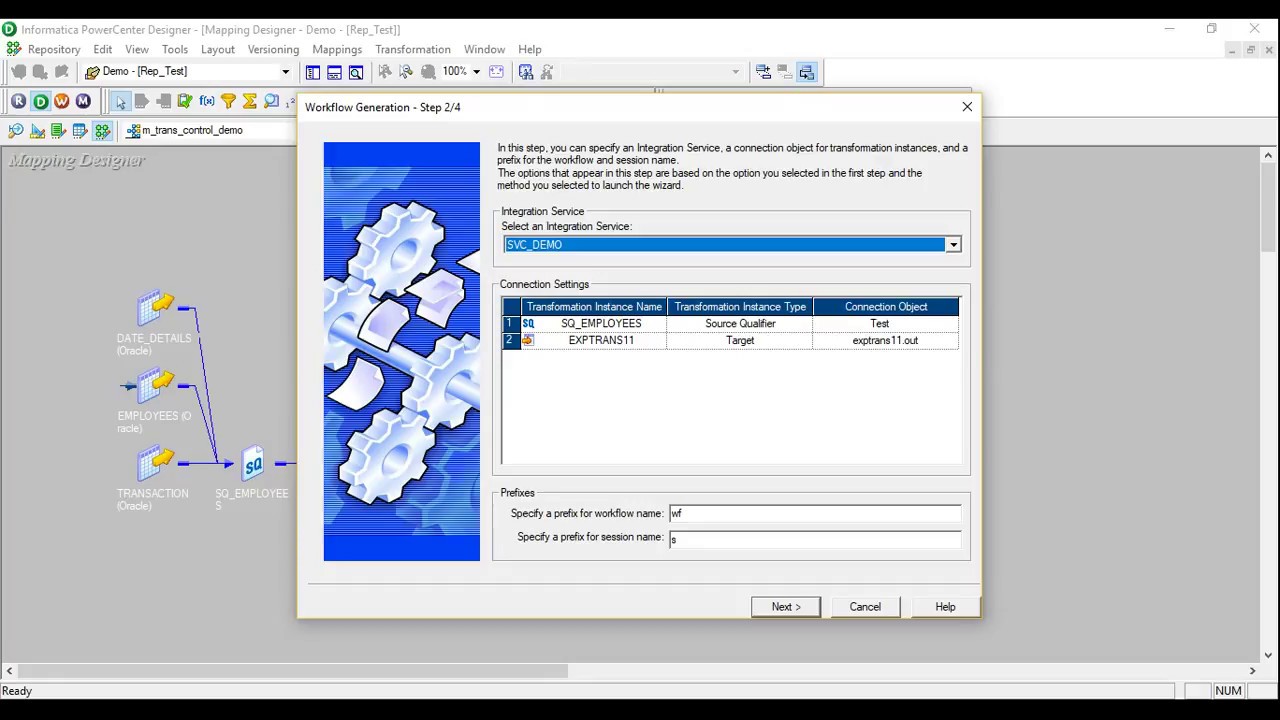Open the Edit menu
This screenshot has height=720, width=1280.
103,49
